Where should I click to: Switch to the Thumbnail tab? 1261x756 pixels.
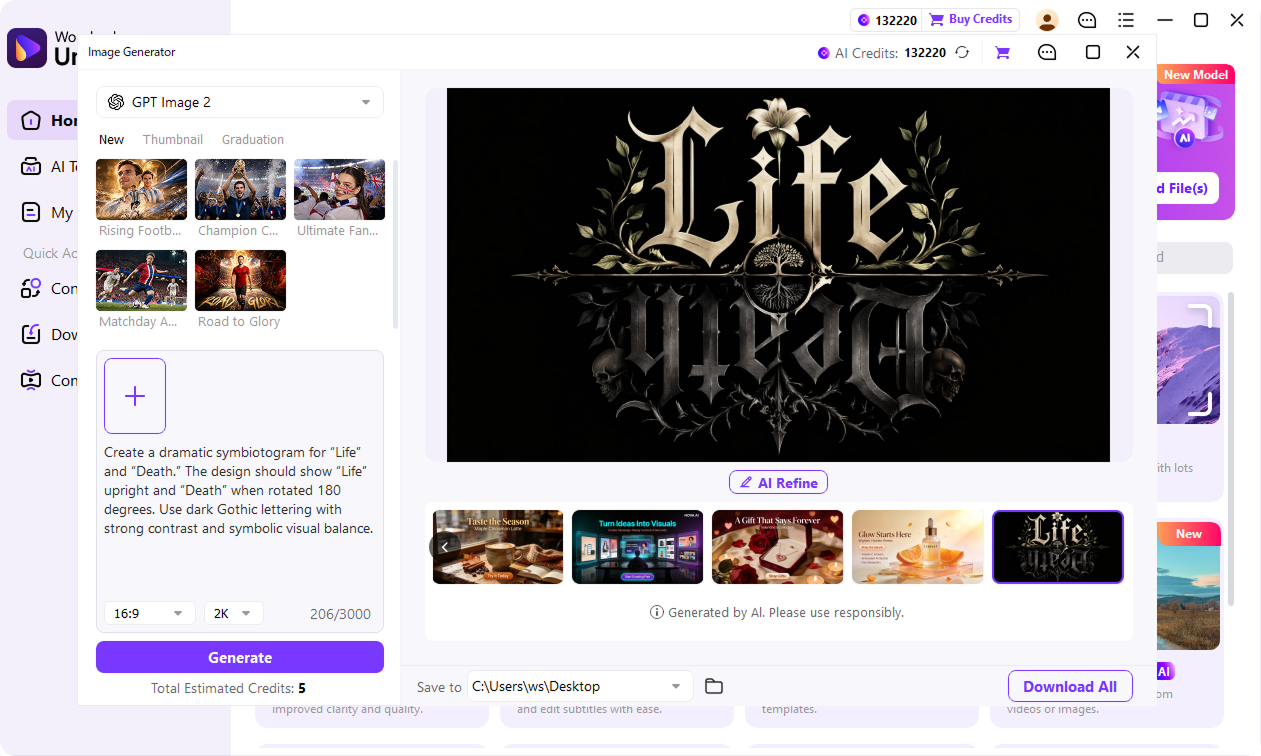[173, 140]
